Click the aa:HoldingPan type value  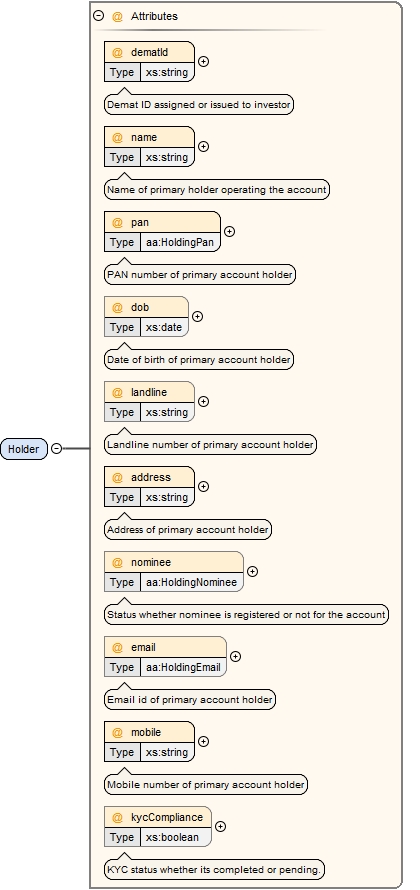[x=180, y=242]
